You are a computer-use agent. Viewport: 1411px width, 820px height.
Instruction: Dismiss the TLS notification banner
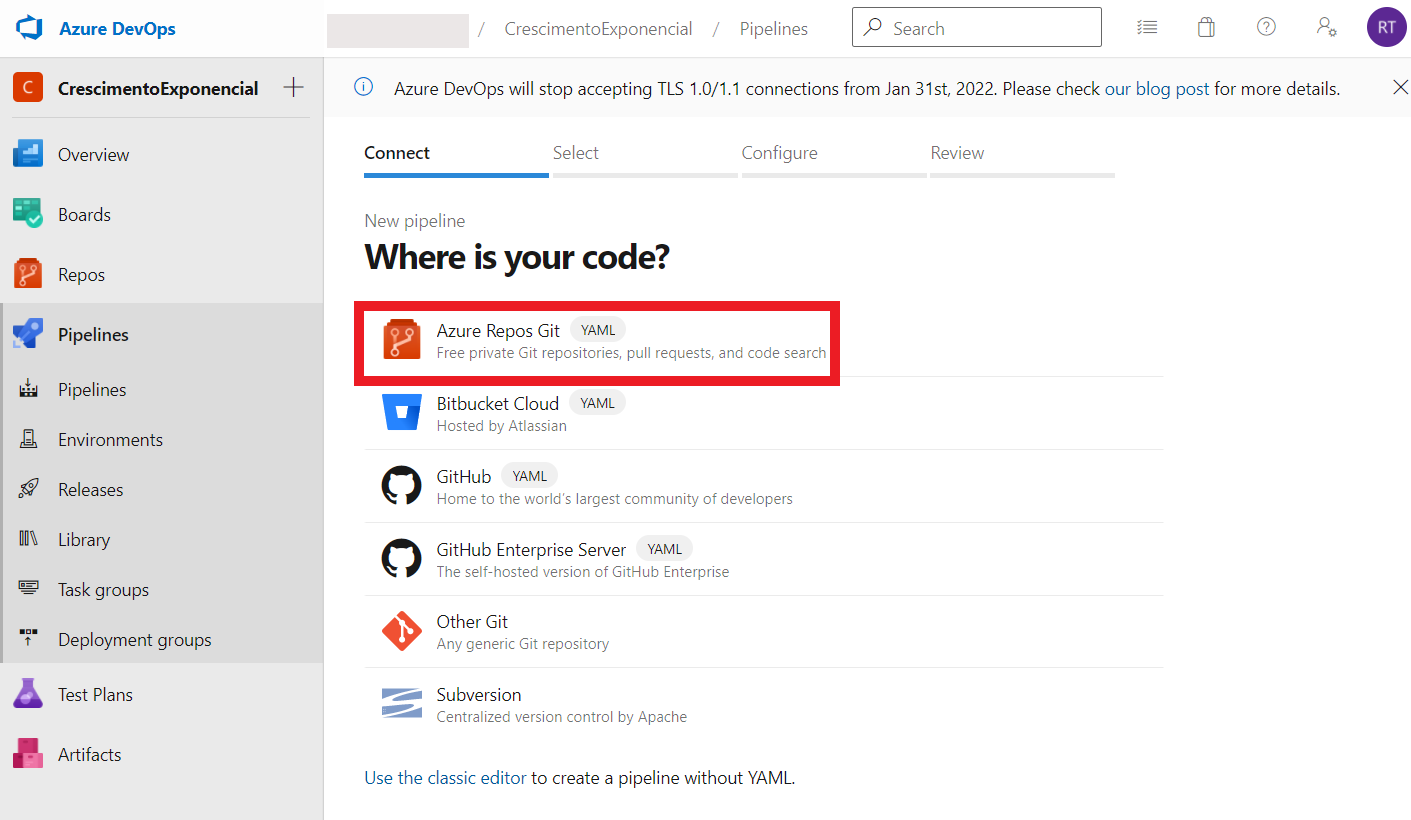(x=1400, y=88)
